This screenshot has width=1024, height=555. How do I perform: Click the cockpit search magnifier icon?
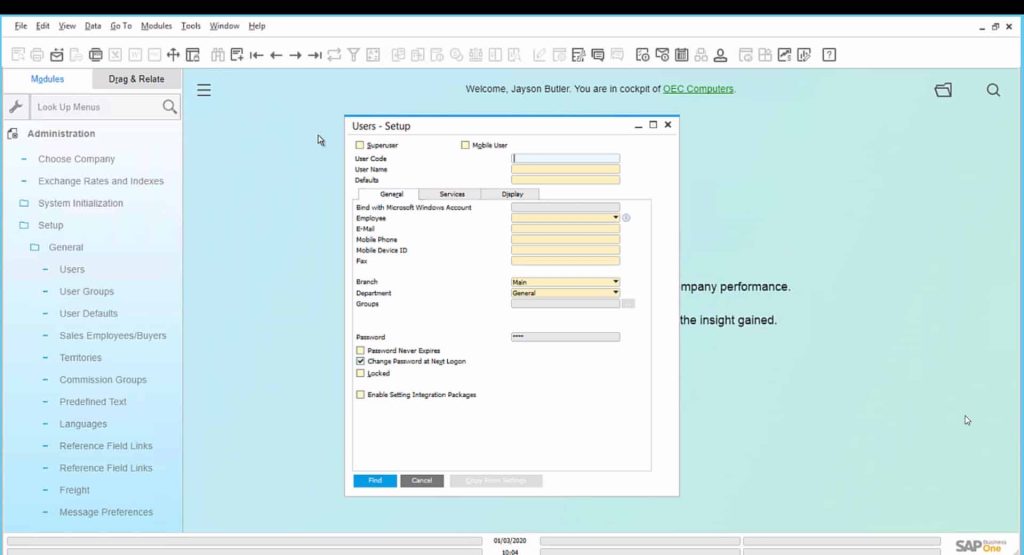point(993,90)
